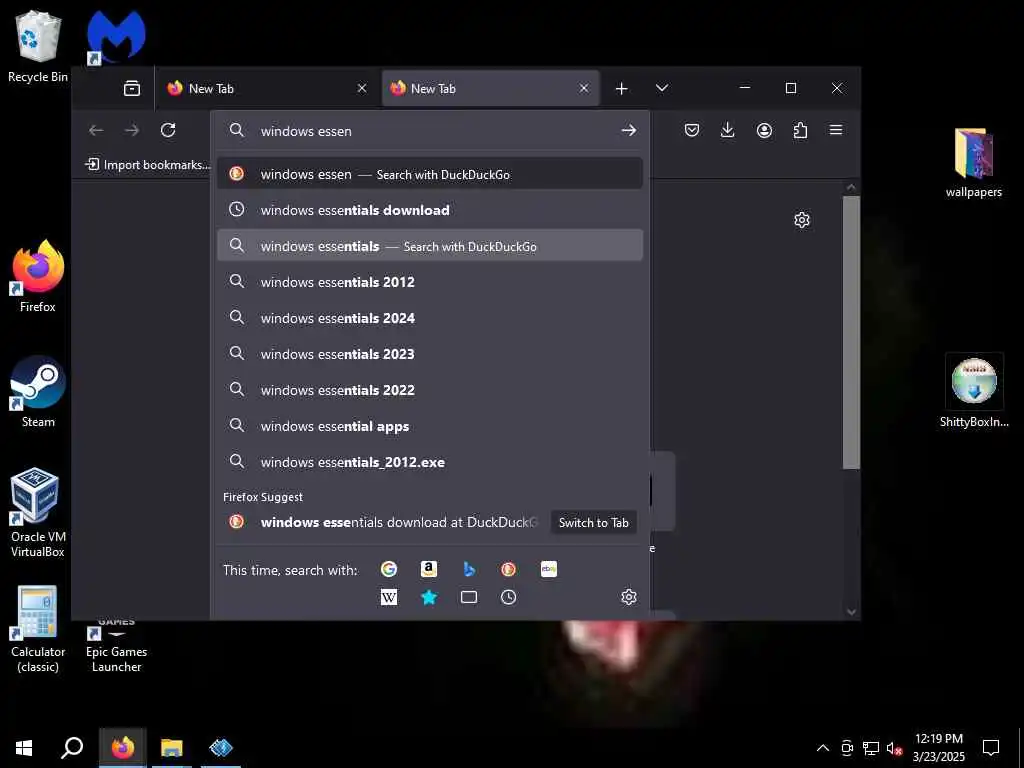Viewport: 1024px width, 768px height.
Task: Open network tray icon
Action: click(870, 748)
